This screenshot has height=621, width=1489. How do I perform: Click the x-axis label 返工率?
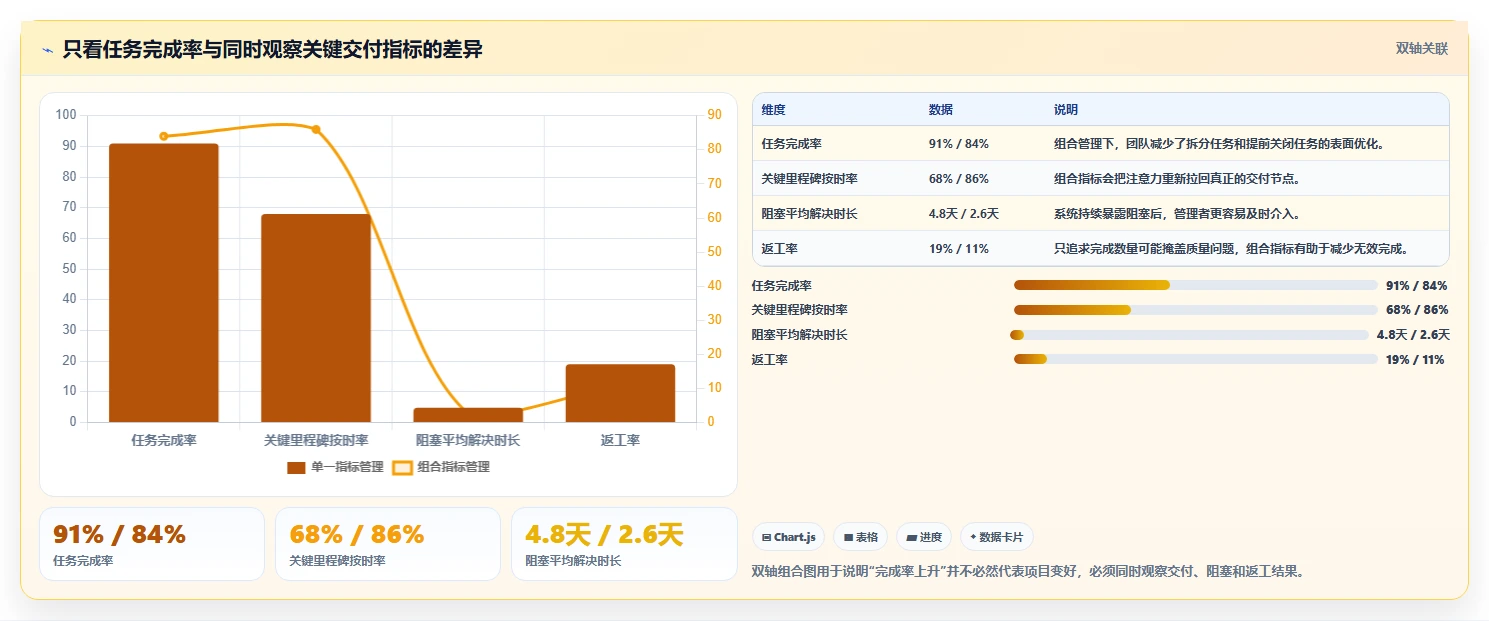pos(620,440)
